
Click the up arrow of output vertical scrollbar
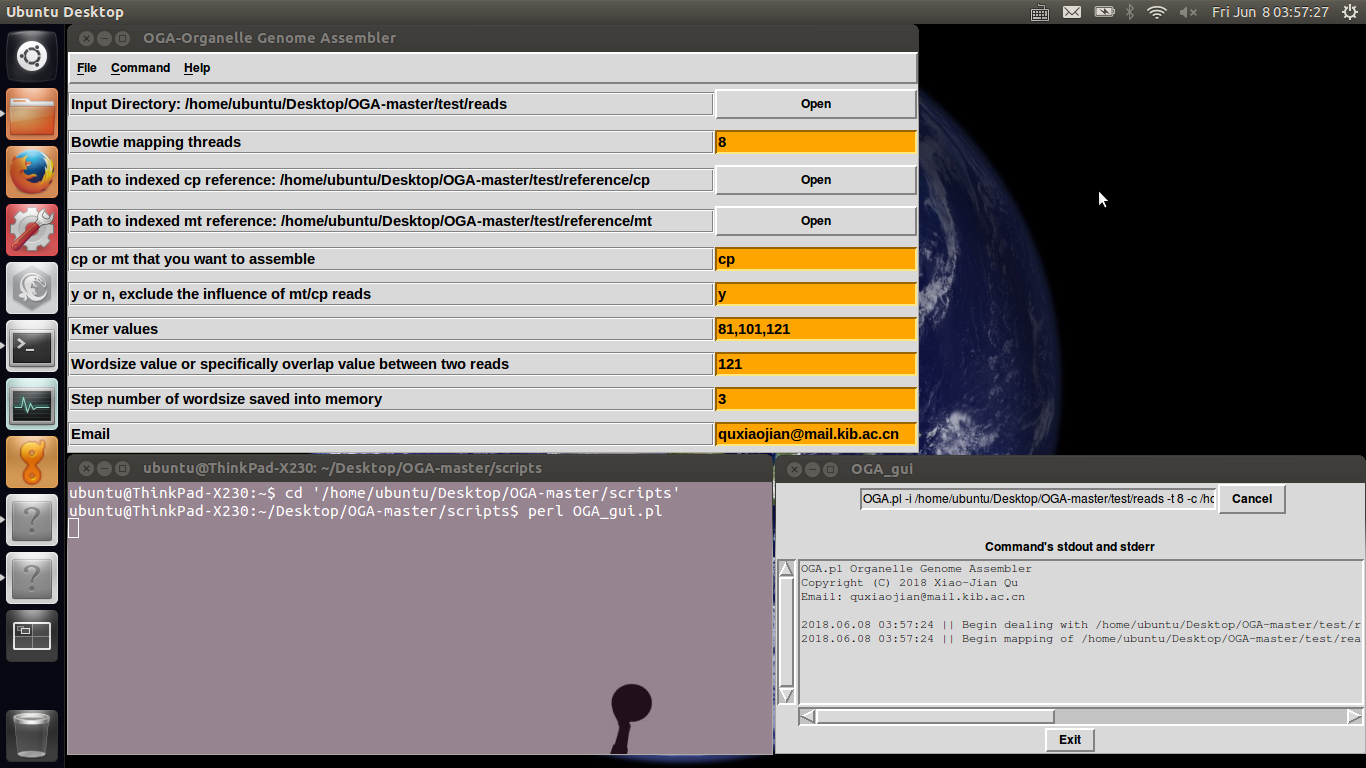(787, 569)
